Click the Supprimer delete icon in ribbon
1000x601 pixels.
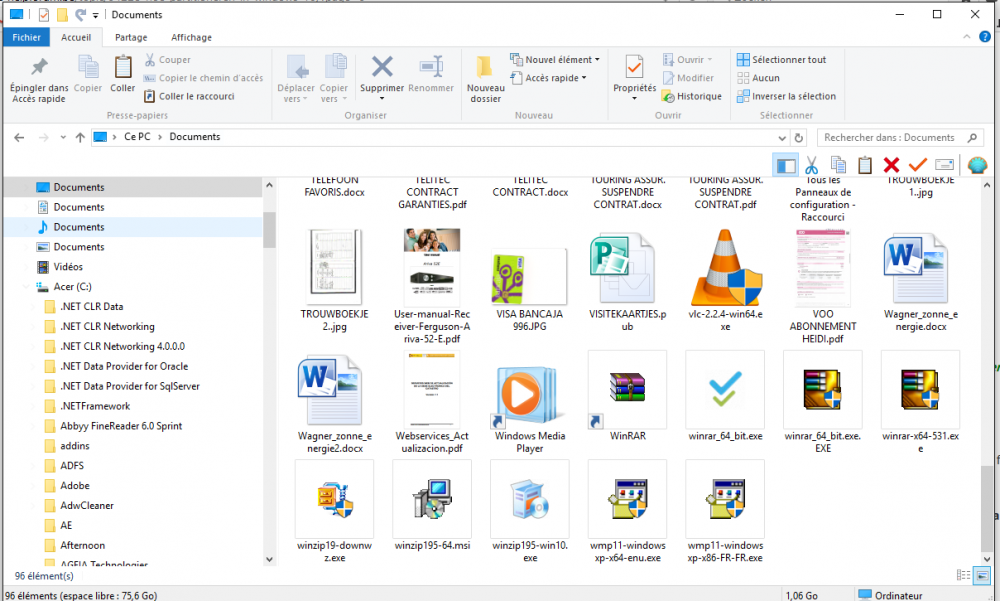(382, 68)
